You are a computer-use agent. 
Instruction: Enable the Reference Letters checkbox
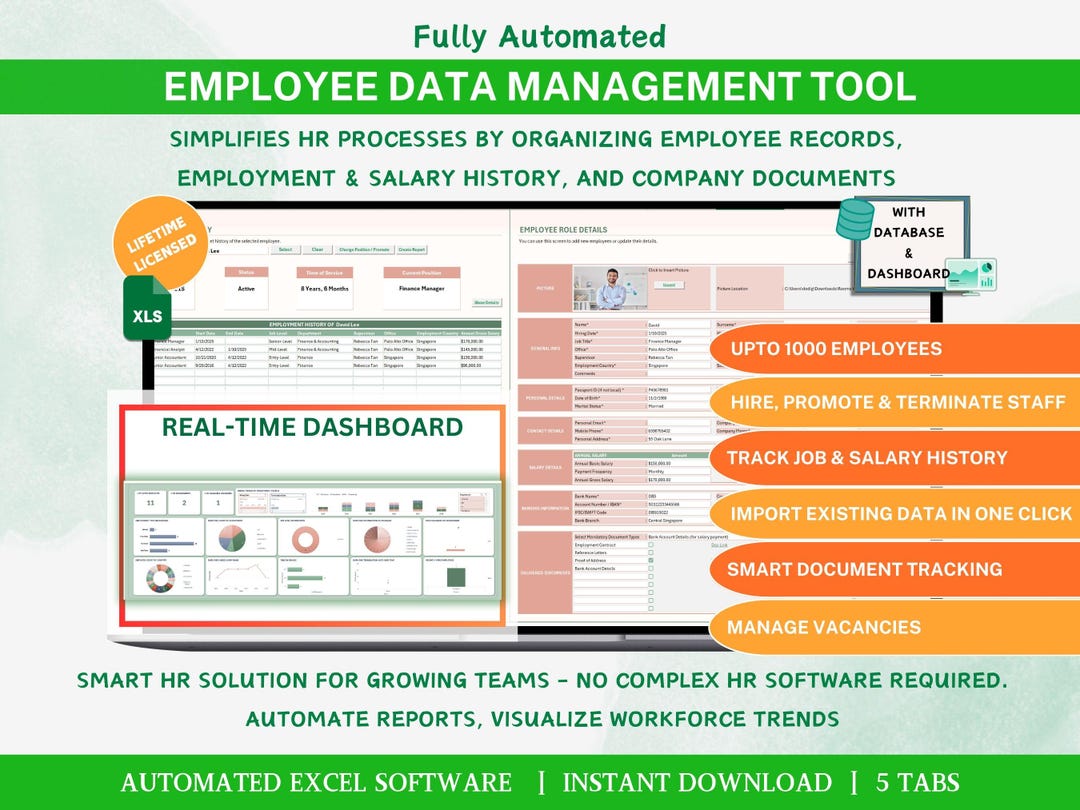pos(649,552)
